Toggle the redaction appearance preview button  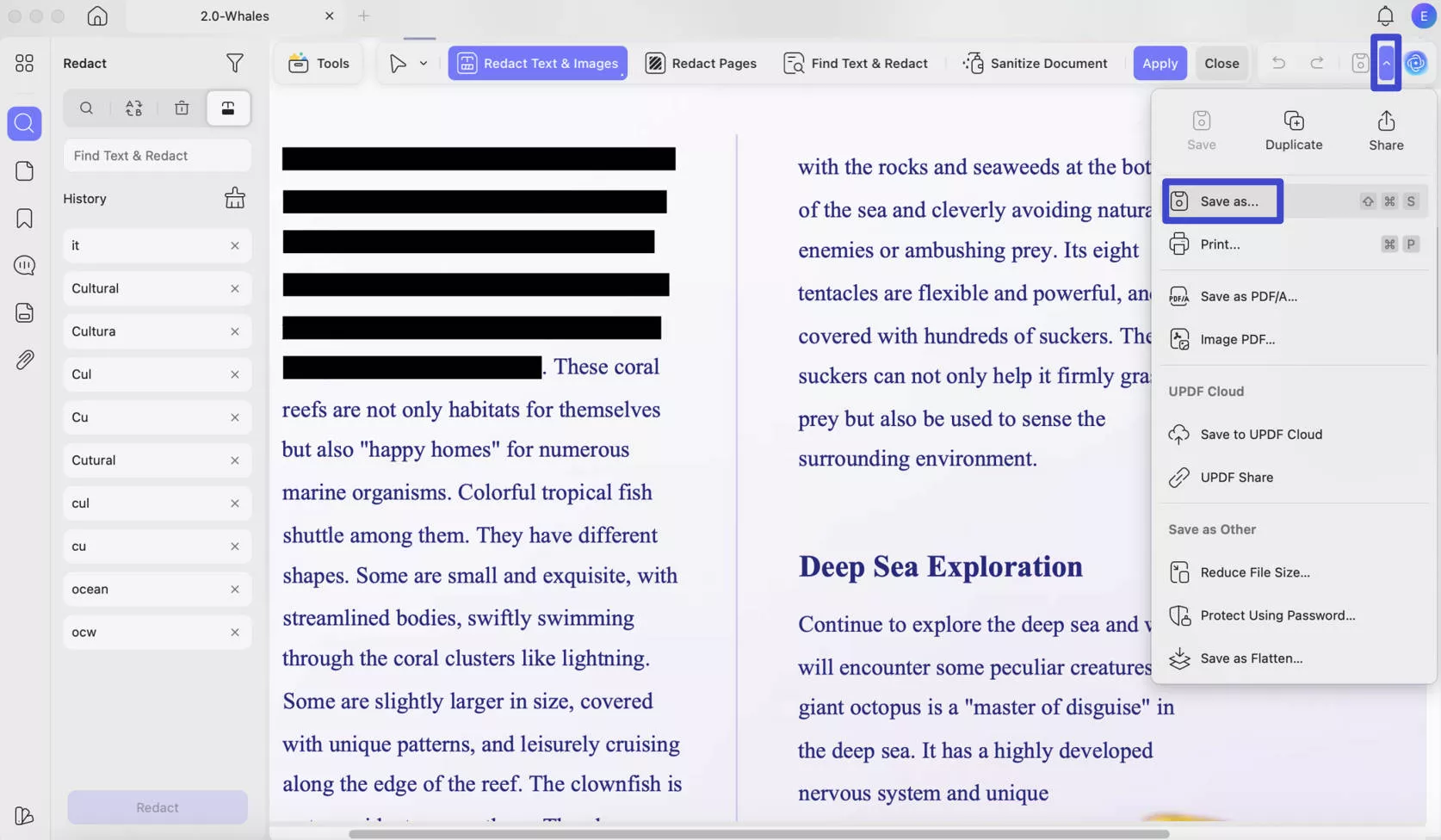tap(227, 108)
